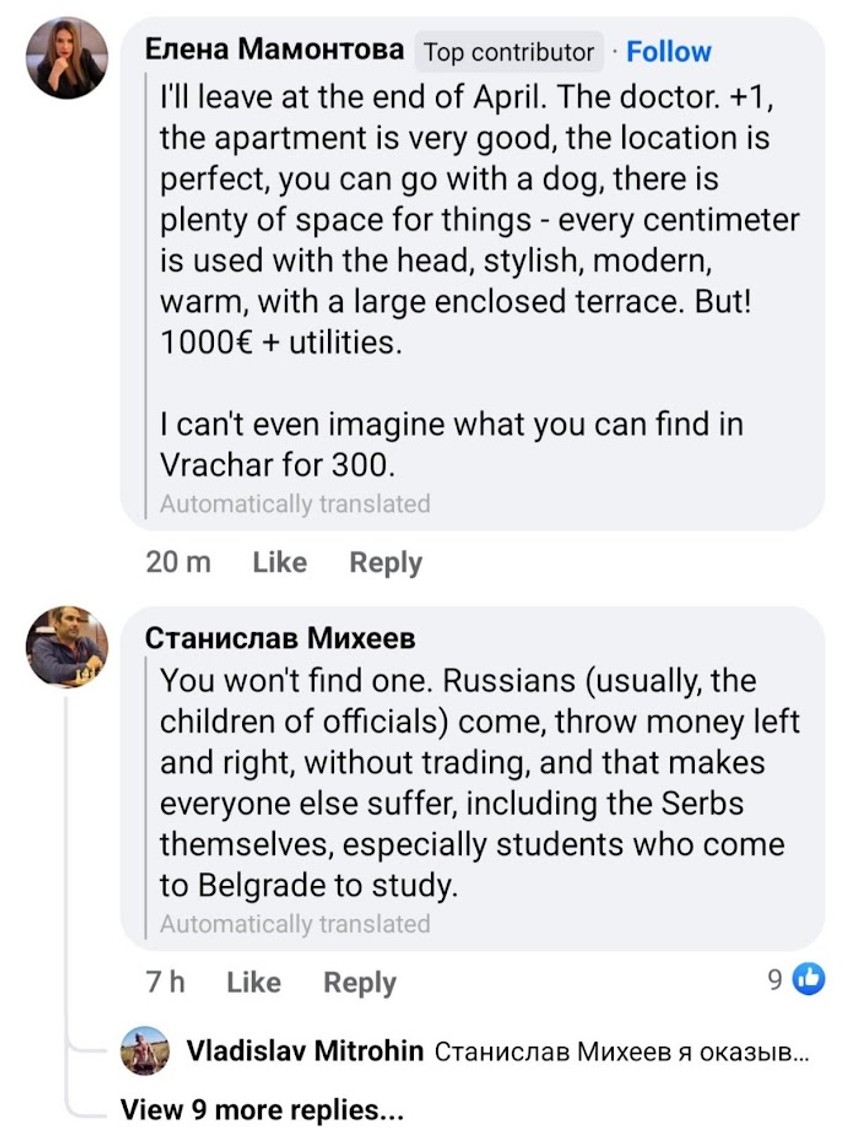Click "Automatically translated" under Елена's comment

(295, 504)
